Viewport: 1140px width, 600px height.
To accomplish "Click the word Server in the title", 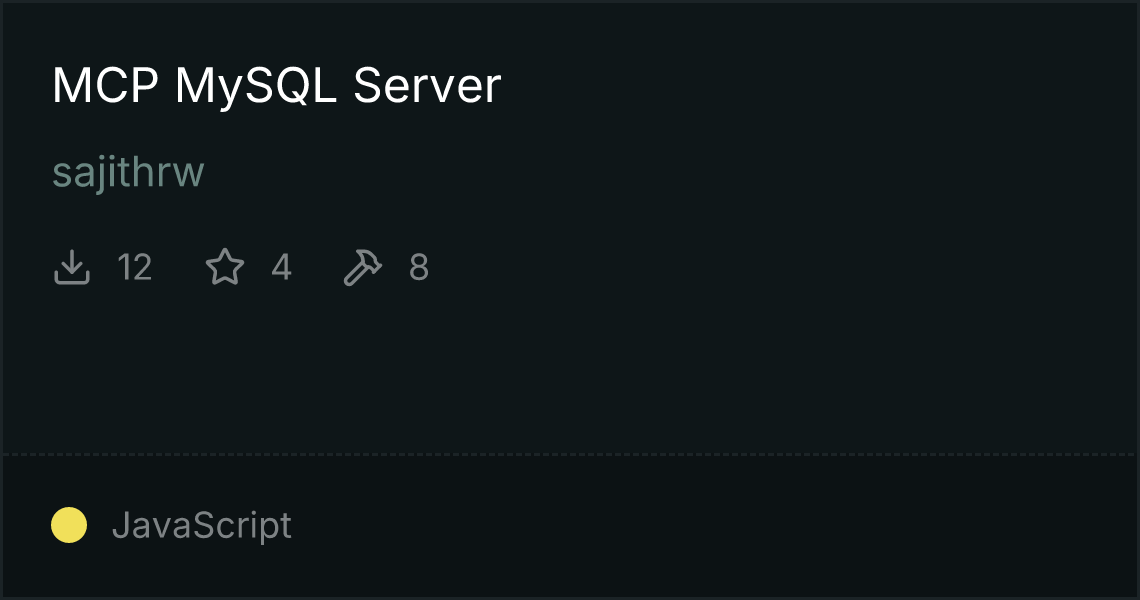I will pos(427,86).
